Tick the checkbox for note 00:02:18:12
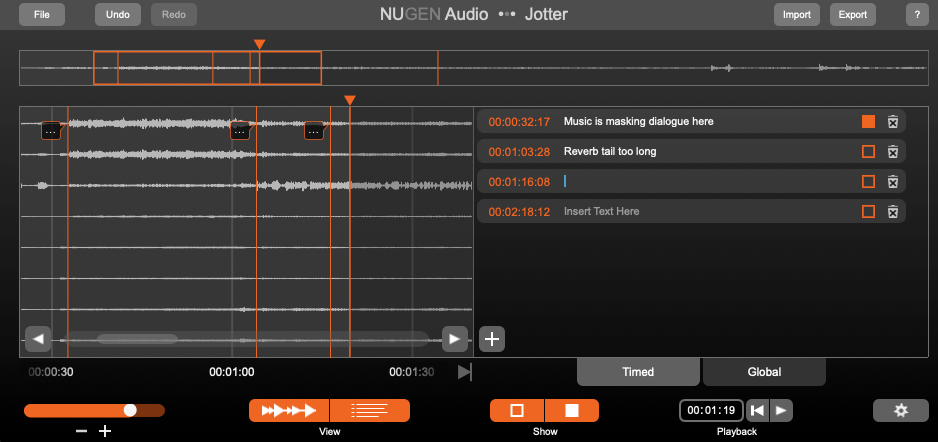This screenshot has height=442, width=938. tap(868, 212)
